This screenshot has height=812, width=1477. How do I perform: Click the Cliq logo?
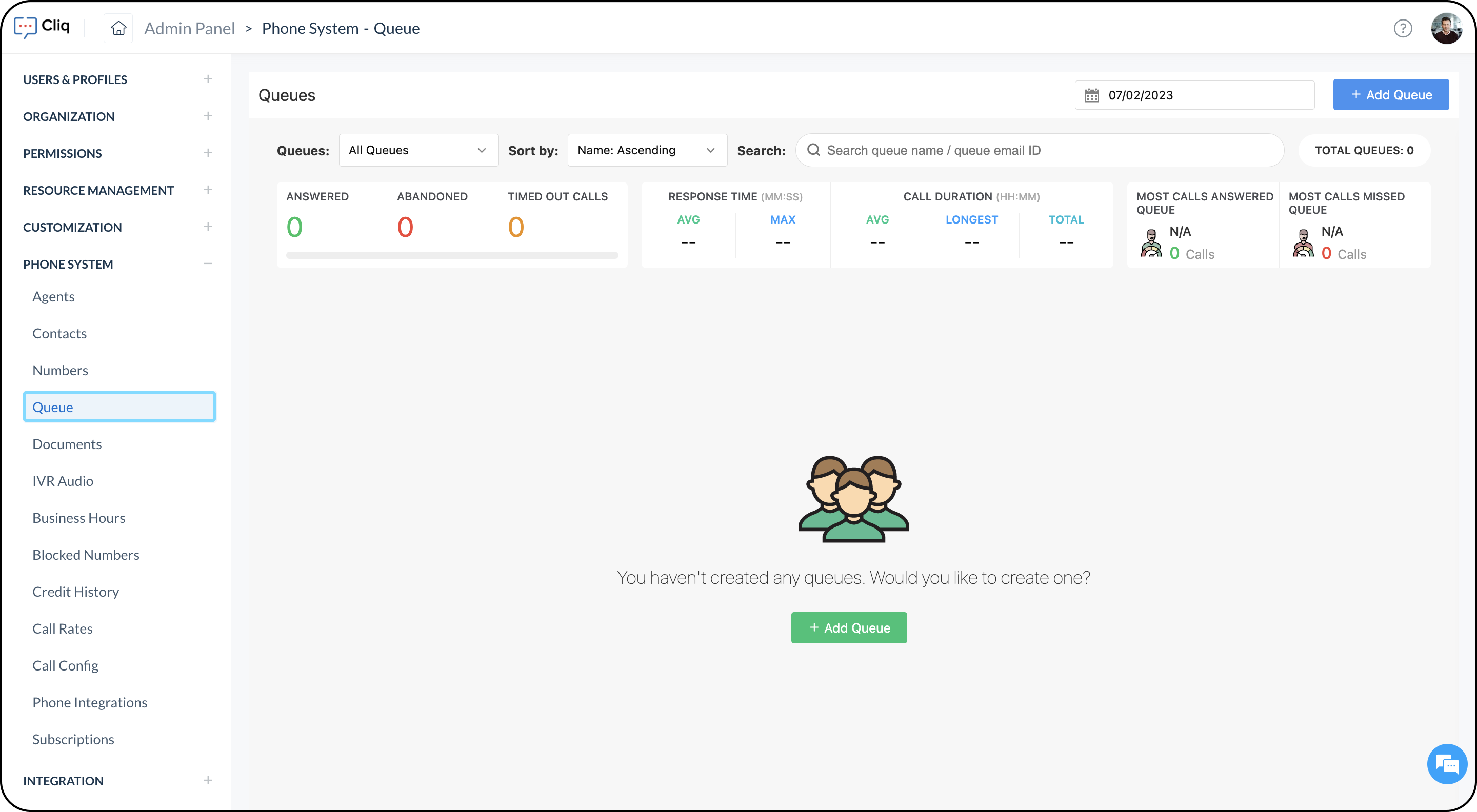coord(42,26)
